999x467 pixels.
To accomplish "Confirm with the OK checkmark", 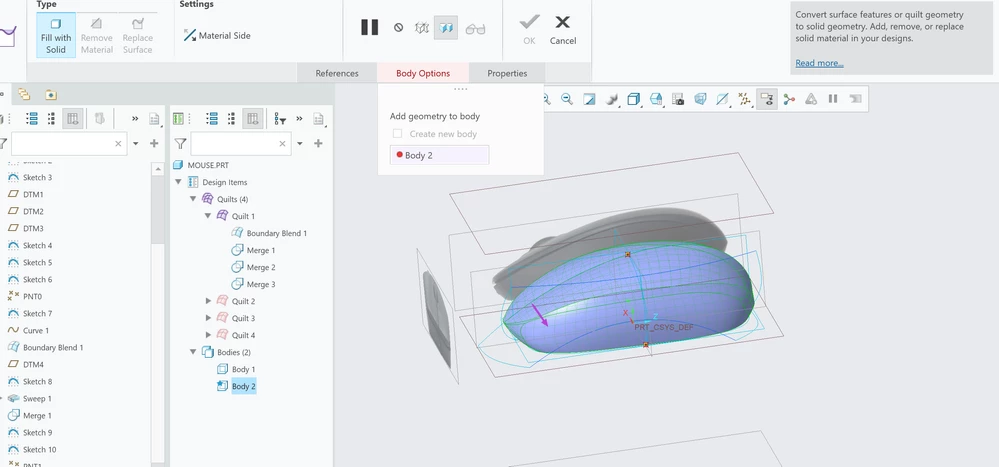I will click(529, 30).
